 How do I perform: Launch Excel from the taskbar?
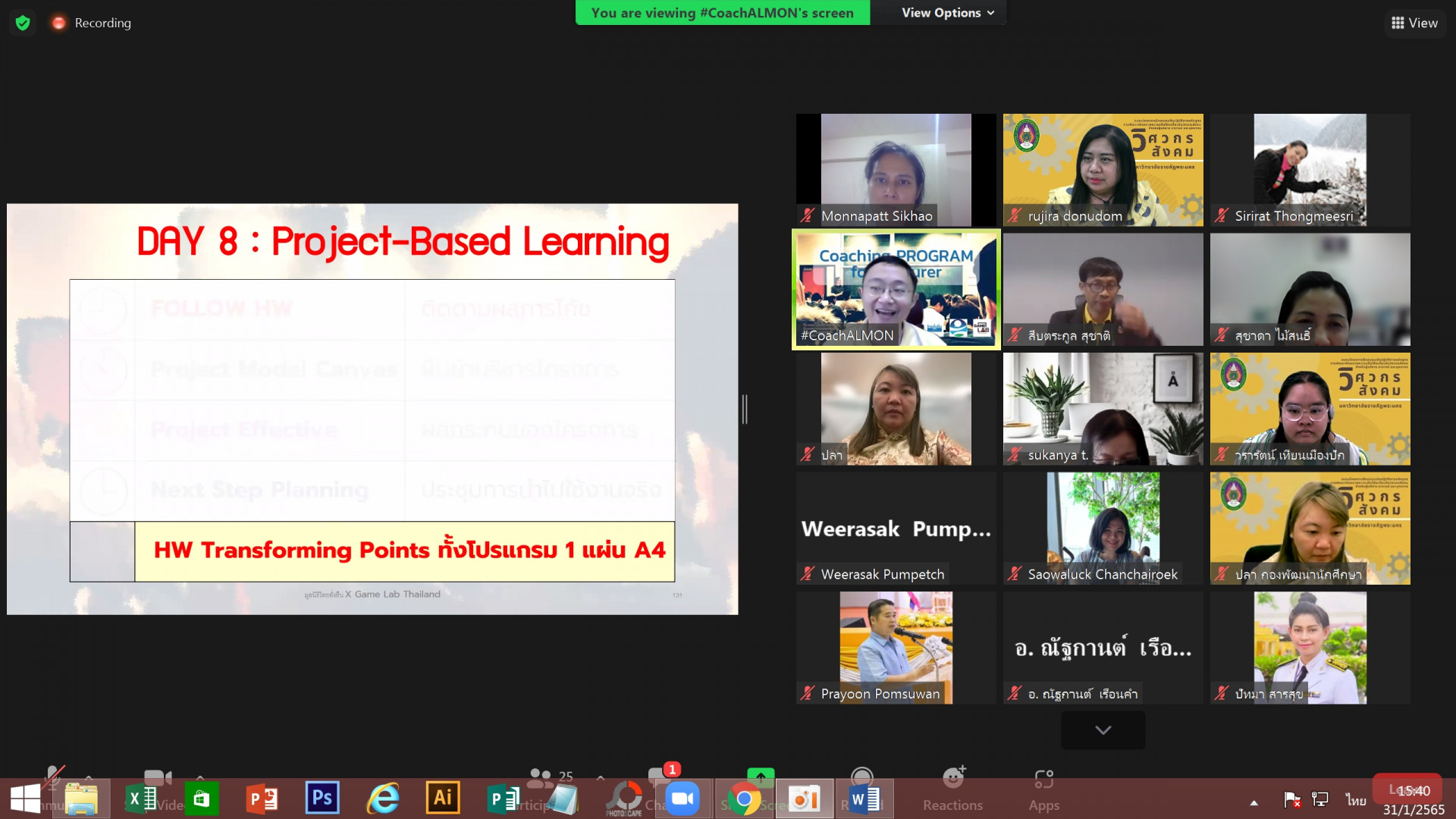[141, 799]
